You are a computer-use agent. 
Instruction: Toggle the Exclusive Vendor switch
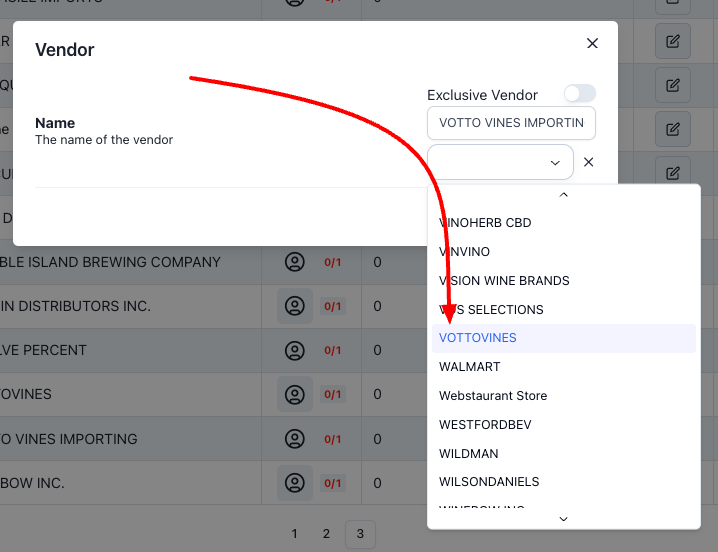(x=580, y=93)
